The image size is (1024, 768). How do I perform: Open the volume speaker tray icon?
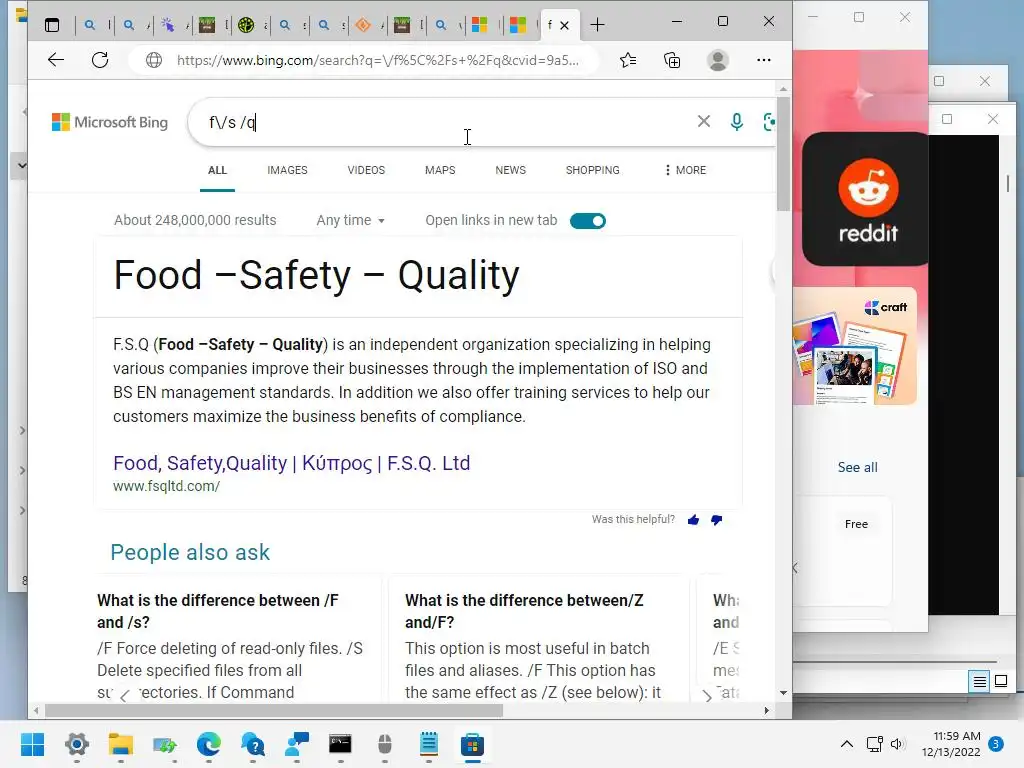tap(898, 744)
